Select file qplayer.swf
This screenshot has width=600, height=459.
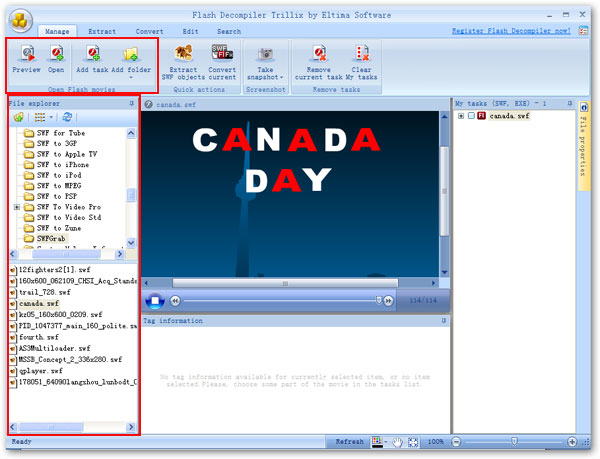coord(41,371)
